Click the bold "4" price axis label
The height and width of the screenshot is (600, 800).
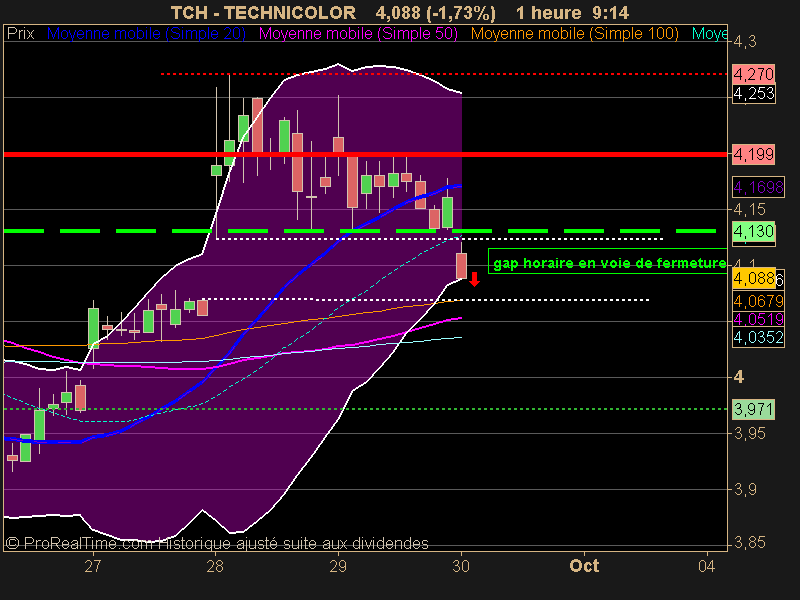pyautogui.click(x=739, y=378)
